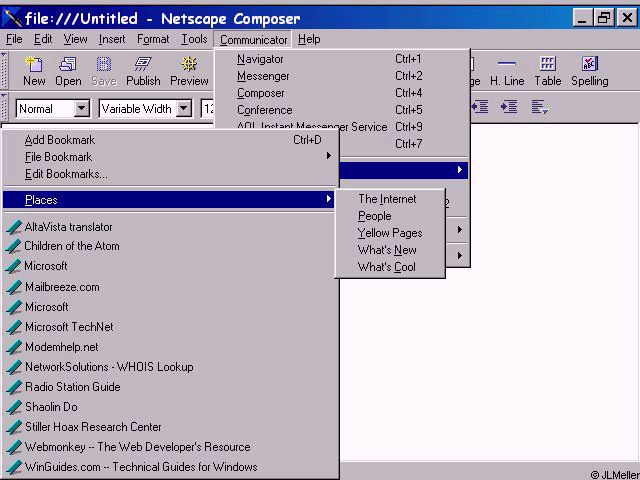640x480 pixels.
Task: Open the File menu
Action: click(14, 39)
